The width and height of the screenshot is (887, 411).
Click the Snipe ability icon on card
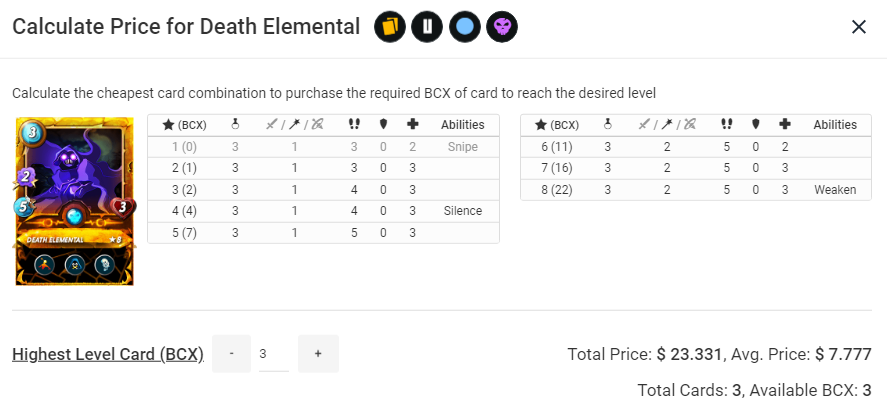point(44,265)
